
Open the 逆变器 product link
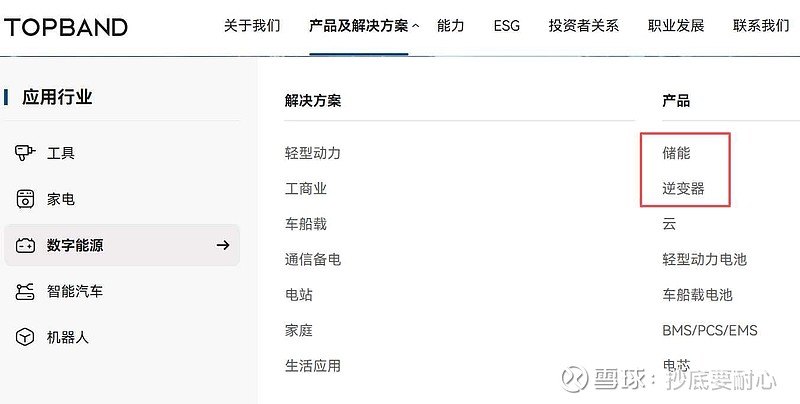[683, 188]
